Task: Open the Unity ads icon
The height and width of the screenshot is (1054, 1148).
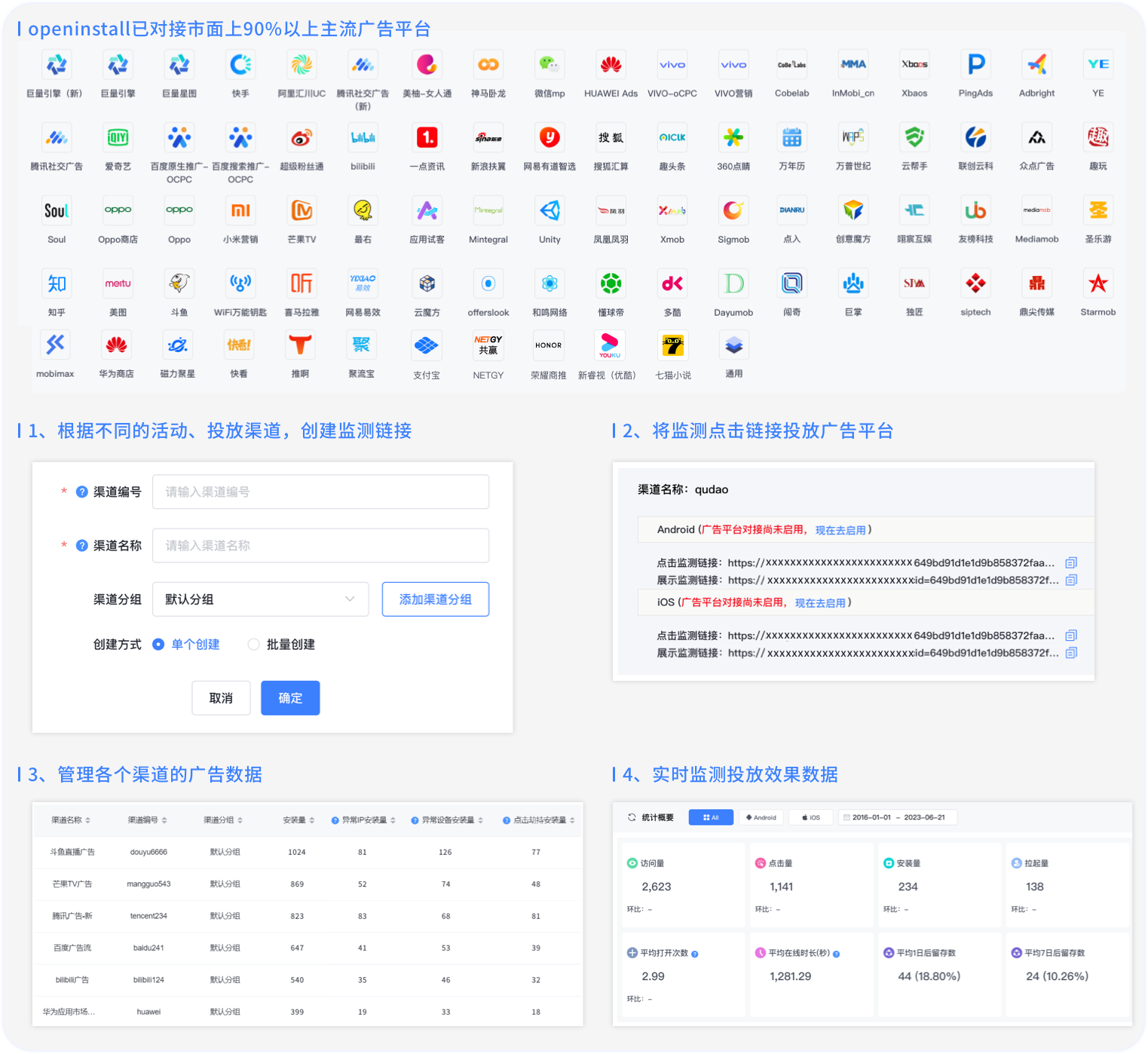Action: pyautogui.click(x=550, y=211)
